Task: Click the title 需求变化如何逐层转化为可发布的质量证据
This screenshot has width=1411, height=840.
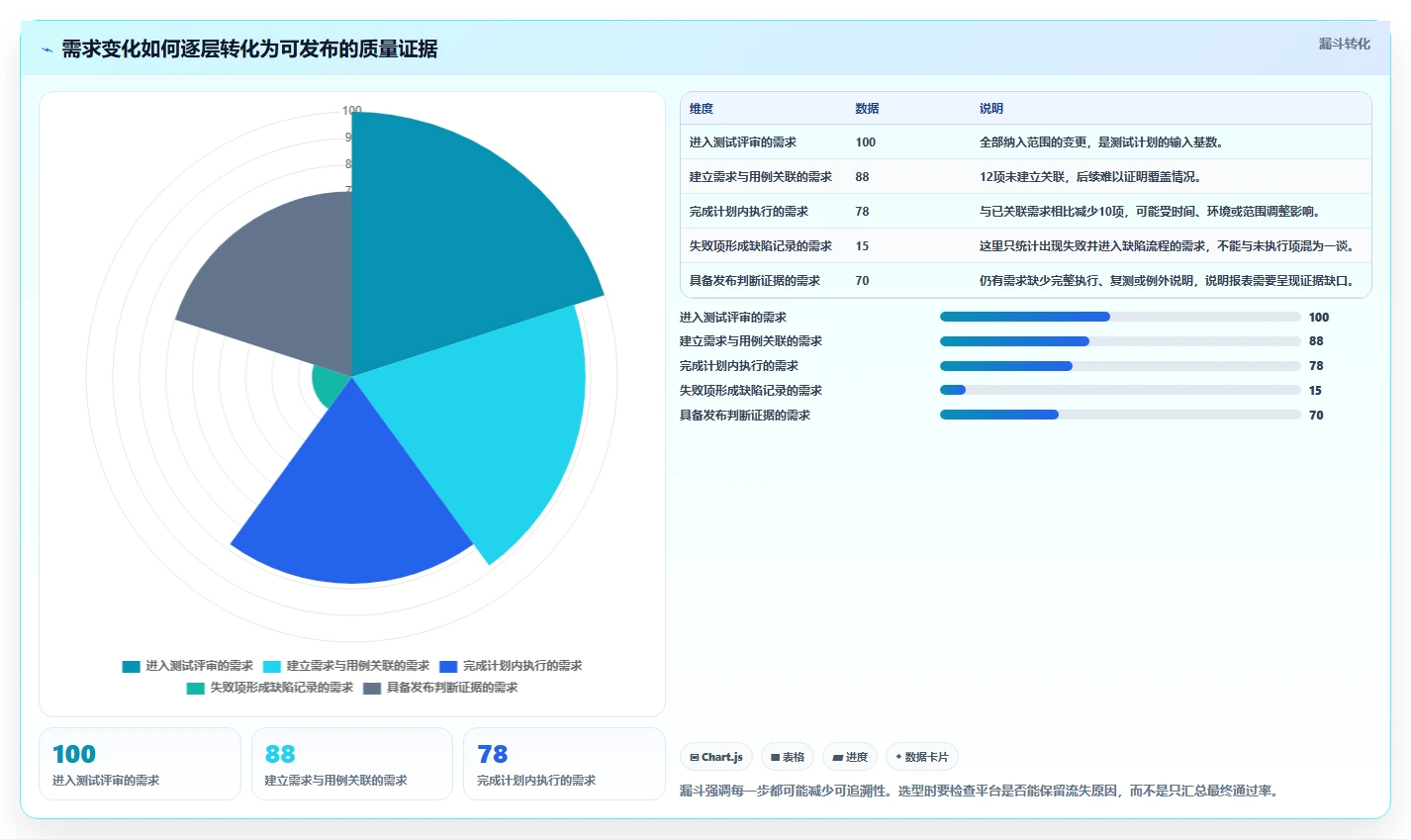Action: 249,49
